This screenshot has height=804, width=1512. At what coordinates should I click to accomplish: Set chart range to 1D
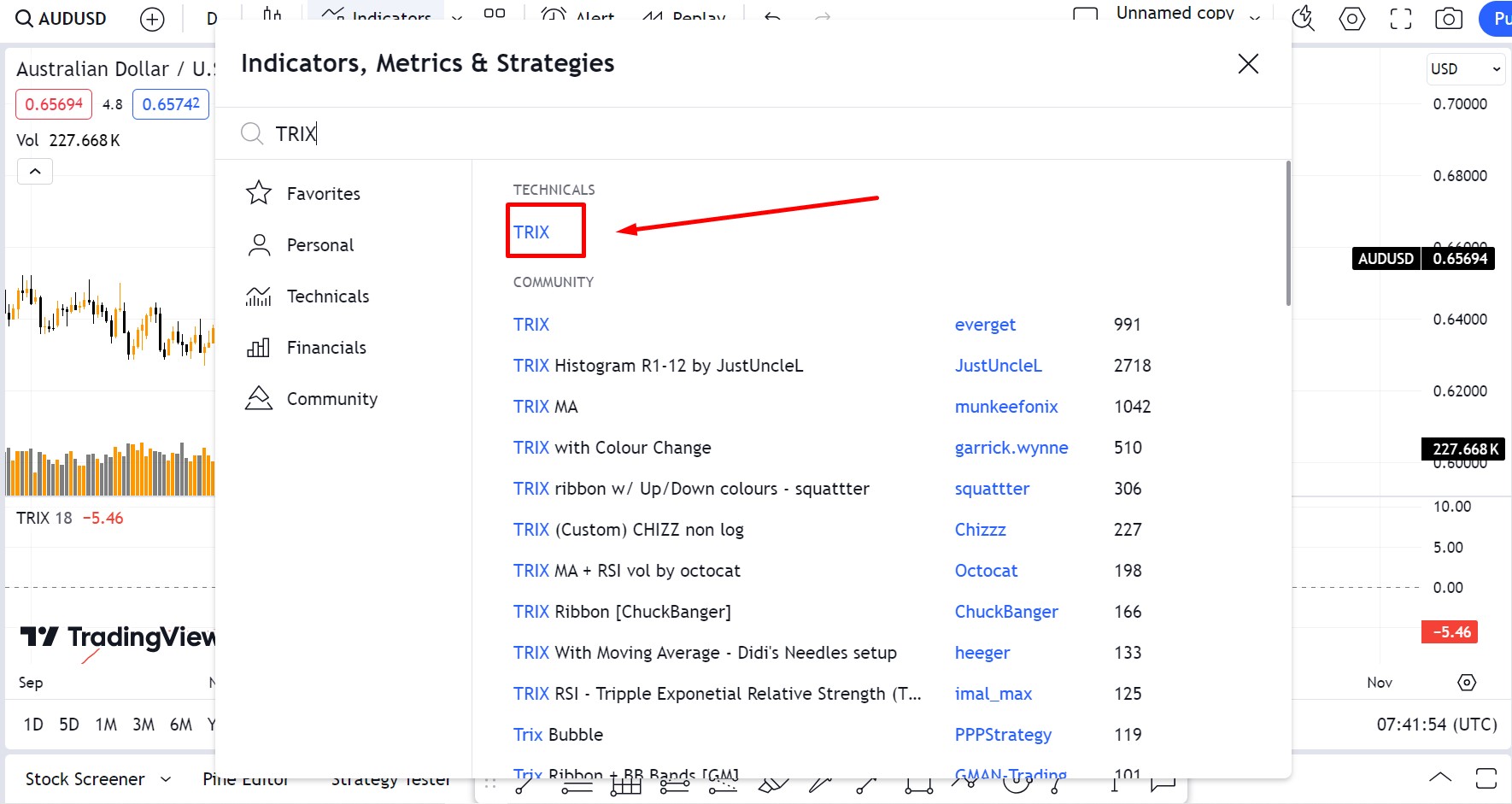point(33,725)
